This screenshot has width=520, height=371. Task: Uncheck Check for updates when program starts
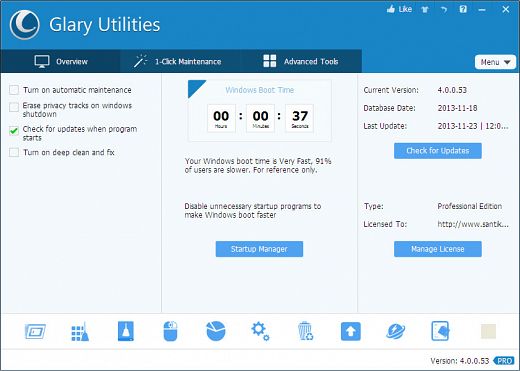[x=14, y=131]
